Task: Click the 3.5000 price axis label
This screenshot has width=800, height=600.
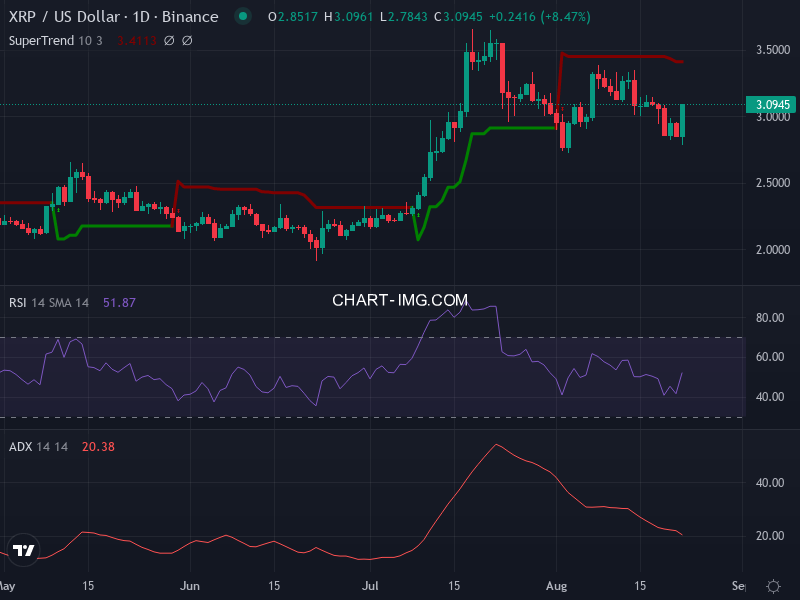Action: tap(772, 50)
